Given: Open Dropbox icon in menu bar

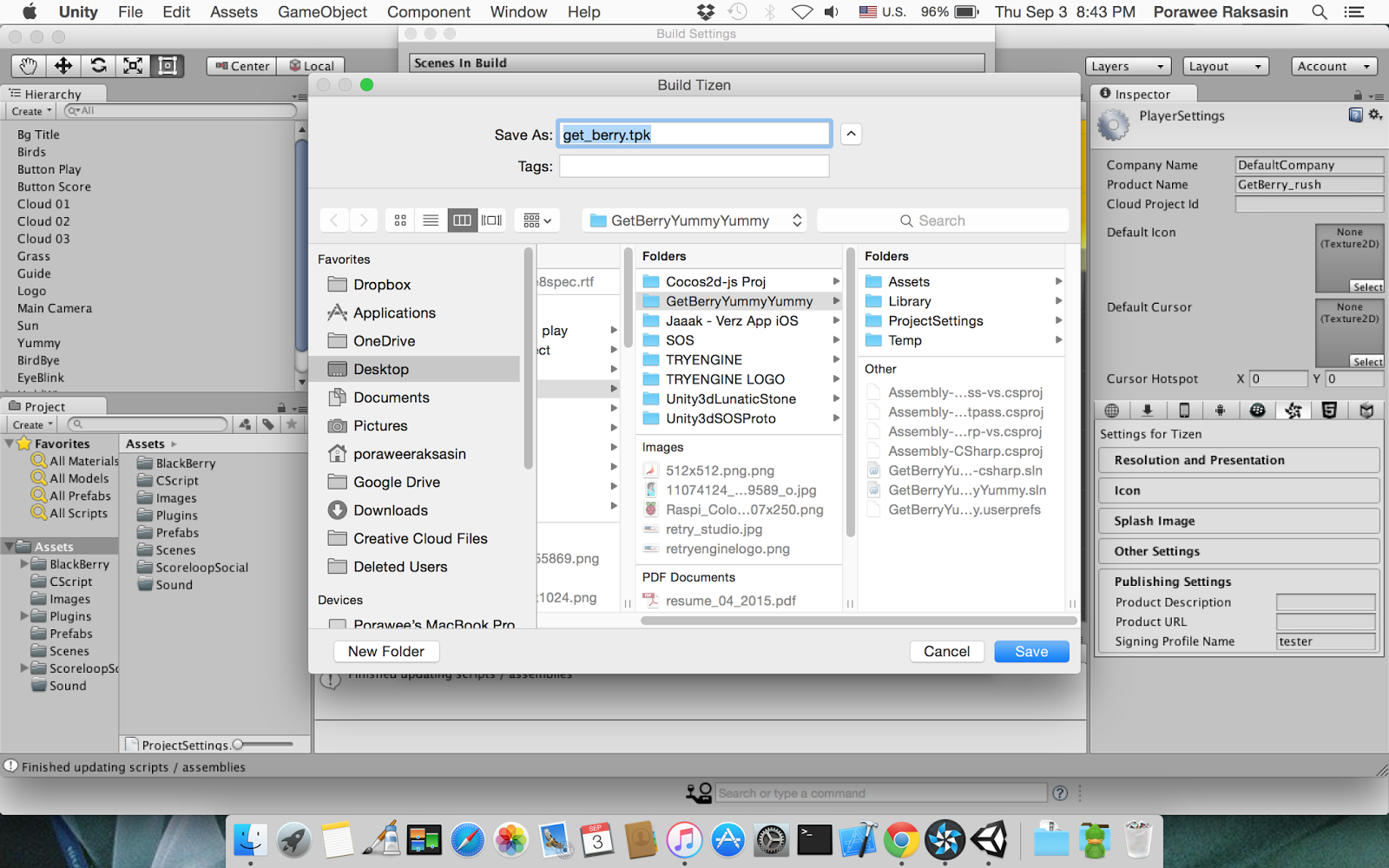Looking at the screenshot, I should tap(706, 12).
